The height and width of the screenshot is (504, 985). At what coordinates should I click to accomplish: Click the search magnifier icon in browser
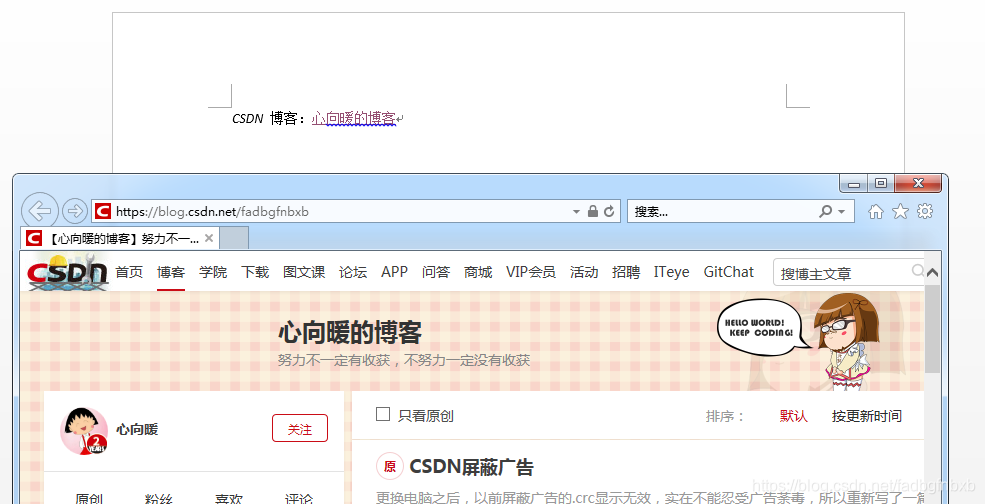pyautogui.click(x=826, y=211)
